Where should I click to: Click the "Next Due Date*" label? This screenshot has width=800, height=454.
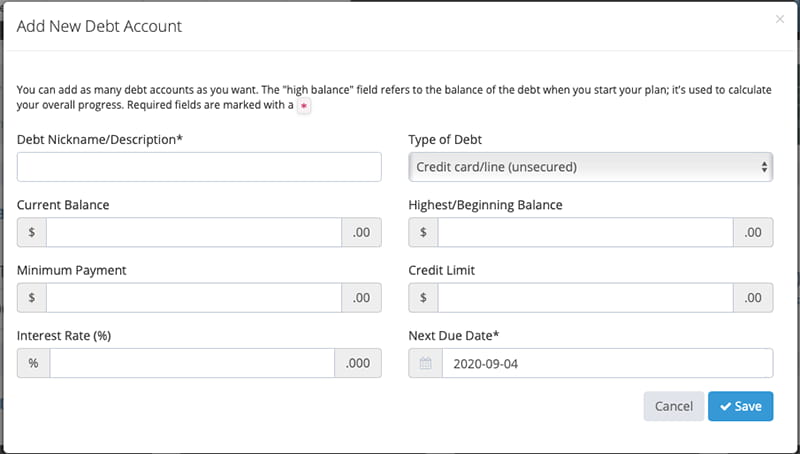[454, 336]
